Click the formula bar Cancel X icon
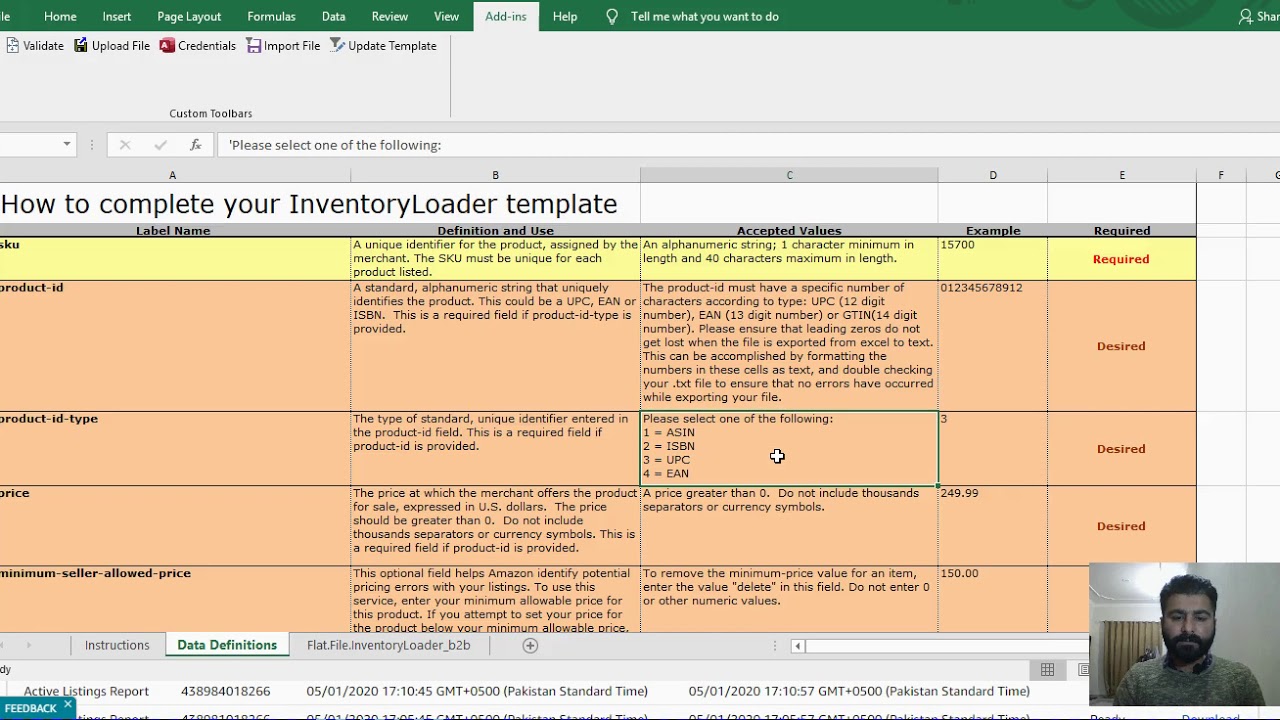1280x720 pixels. 125,145
